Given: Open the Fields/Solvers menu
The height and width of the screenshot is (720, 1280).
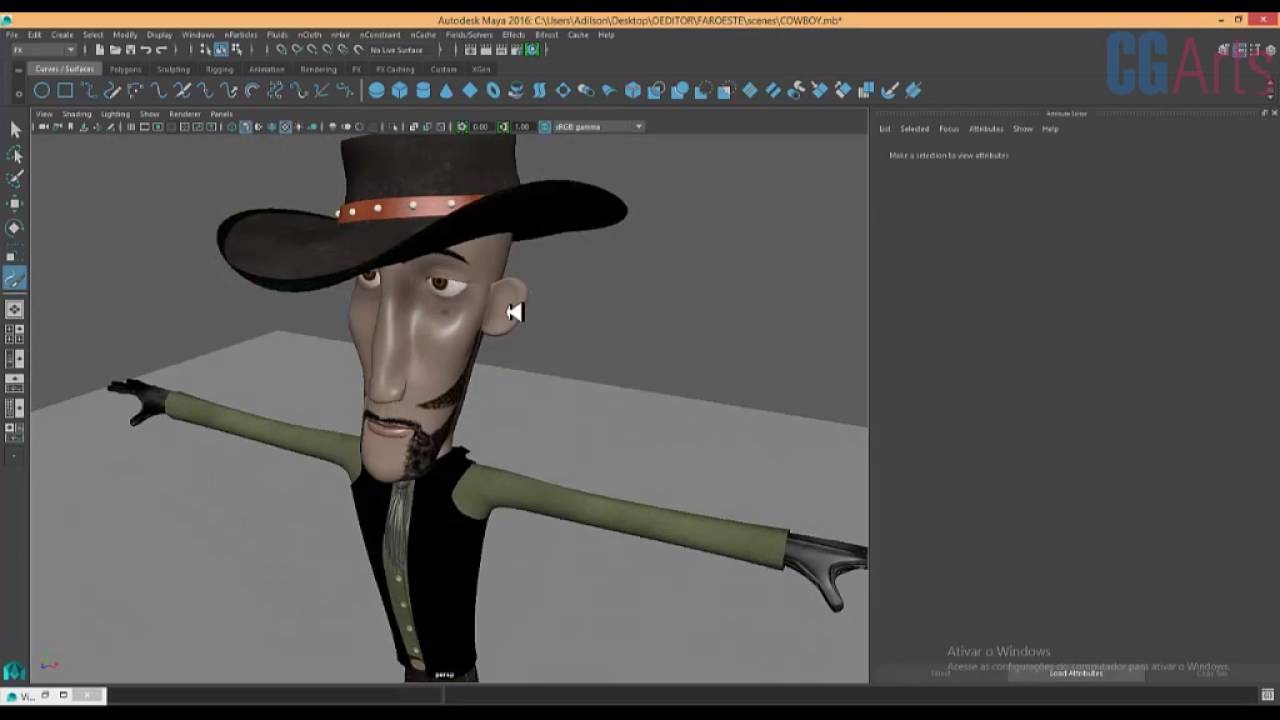Looking at the screenshot, I should (x=469, y=35).
